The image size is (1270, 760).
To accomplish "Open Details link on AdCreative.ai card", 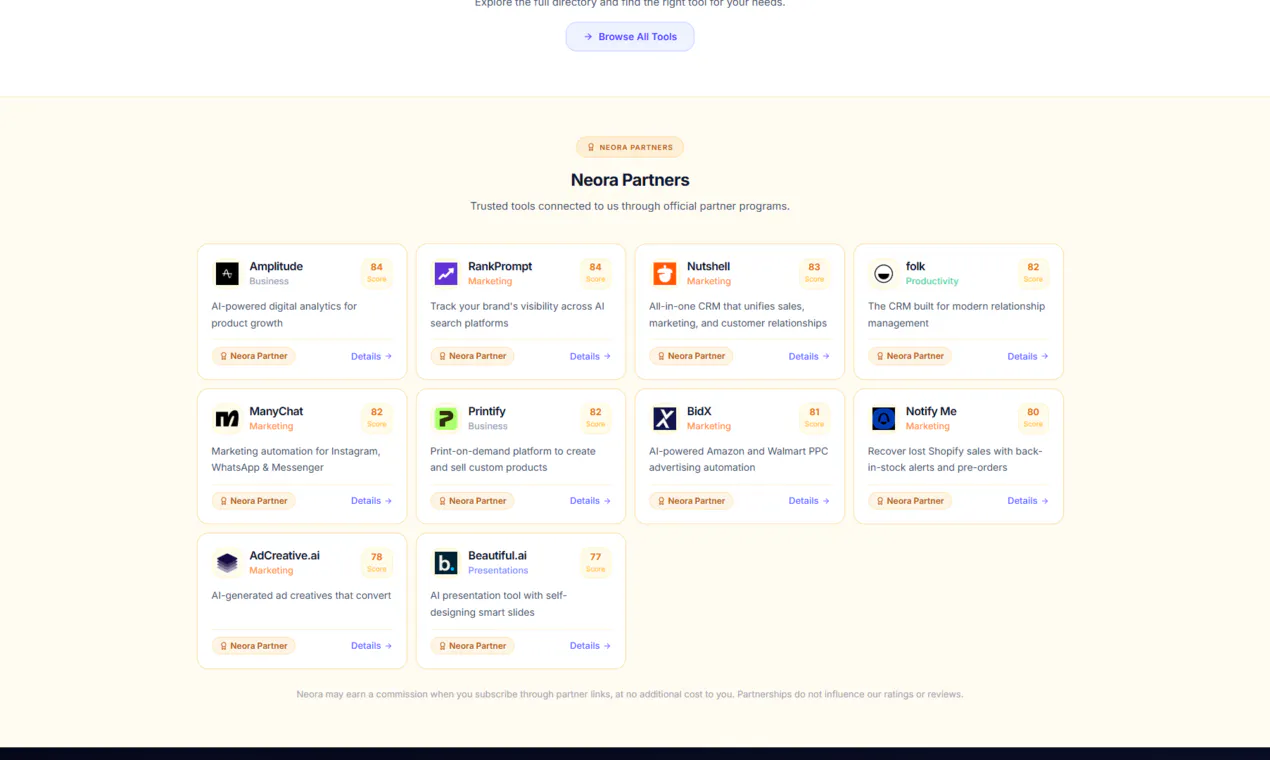I will point(371,646).
